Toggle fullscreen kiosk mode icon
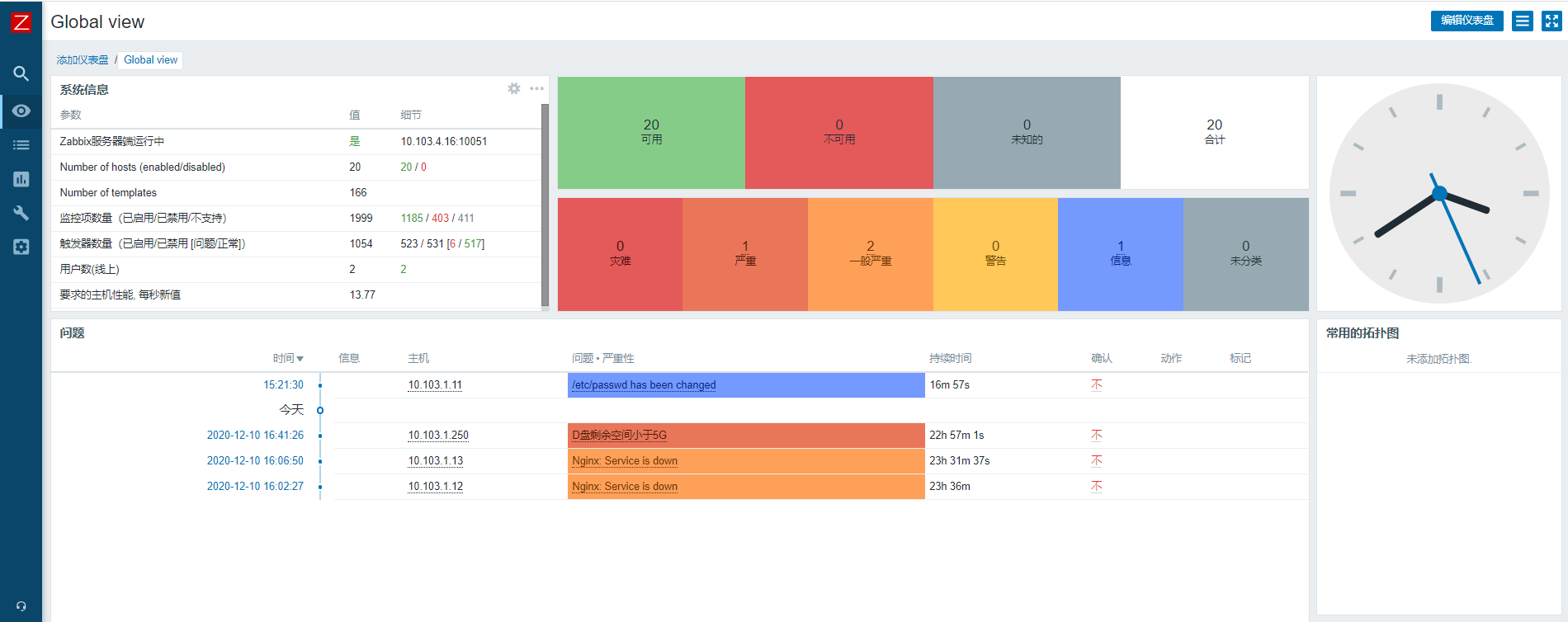The width and height of the screenshot is (1568, 622). click(1551, 21)
